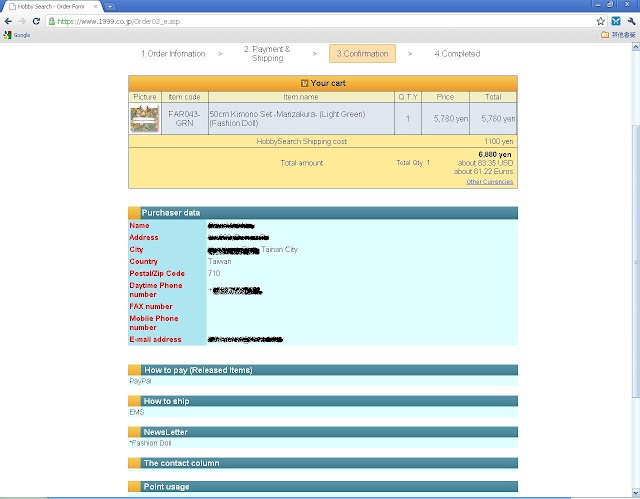Reload the order form page
Viewport: 640px width, 499px height.
coord(36,21)
